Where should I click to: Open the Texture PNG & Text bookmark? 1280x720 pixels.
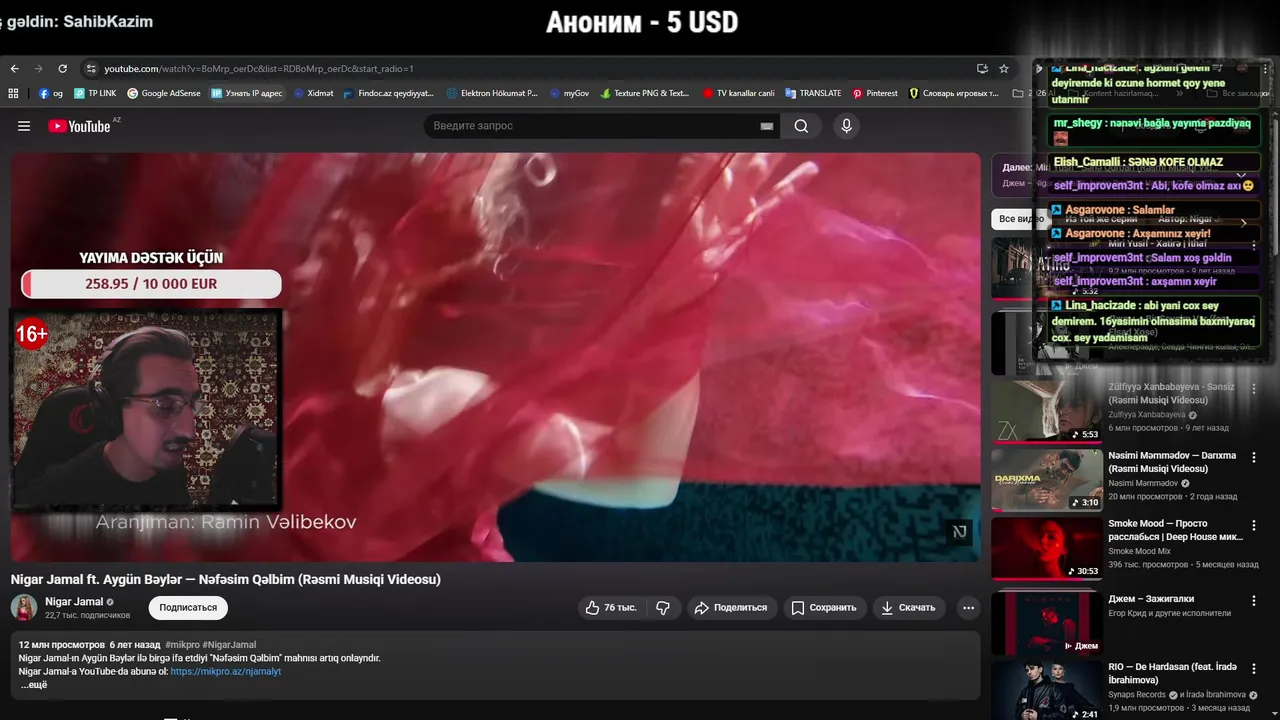[645, 93]
